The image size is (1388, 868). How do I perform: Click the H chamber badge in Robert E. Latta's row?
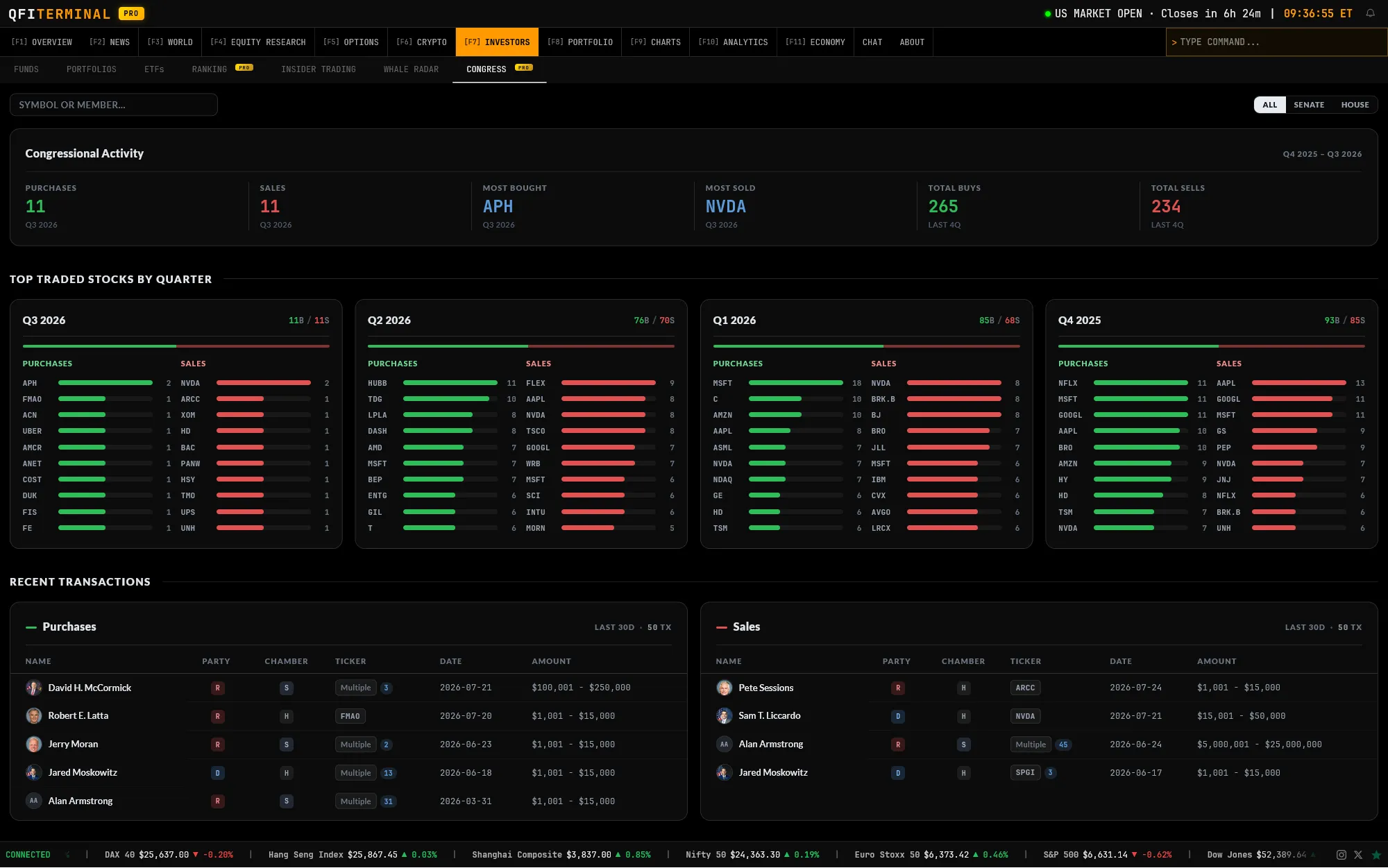tap(287, 716)
